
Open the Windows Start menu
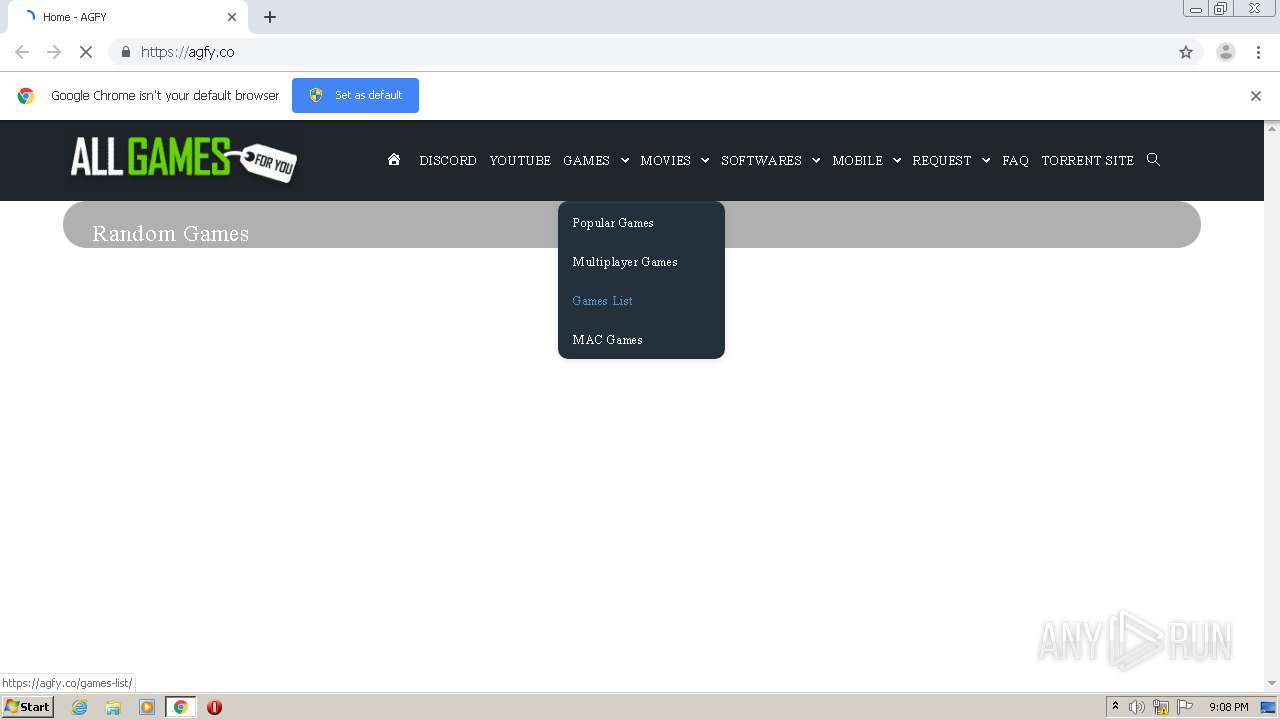pos(27,707)
